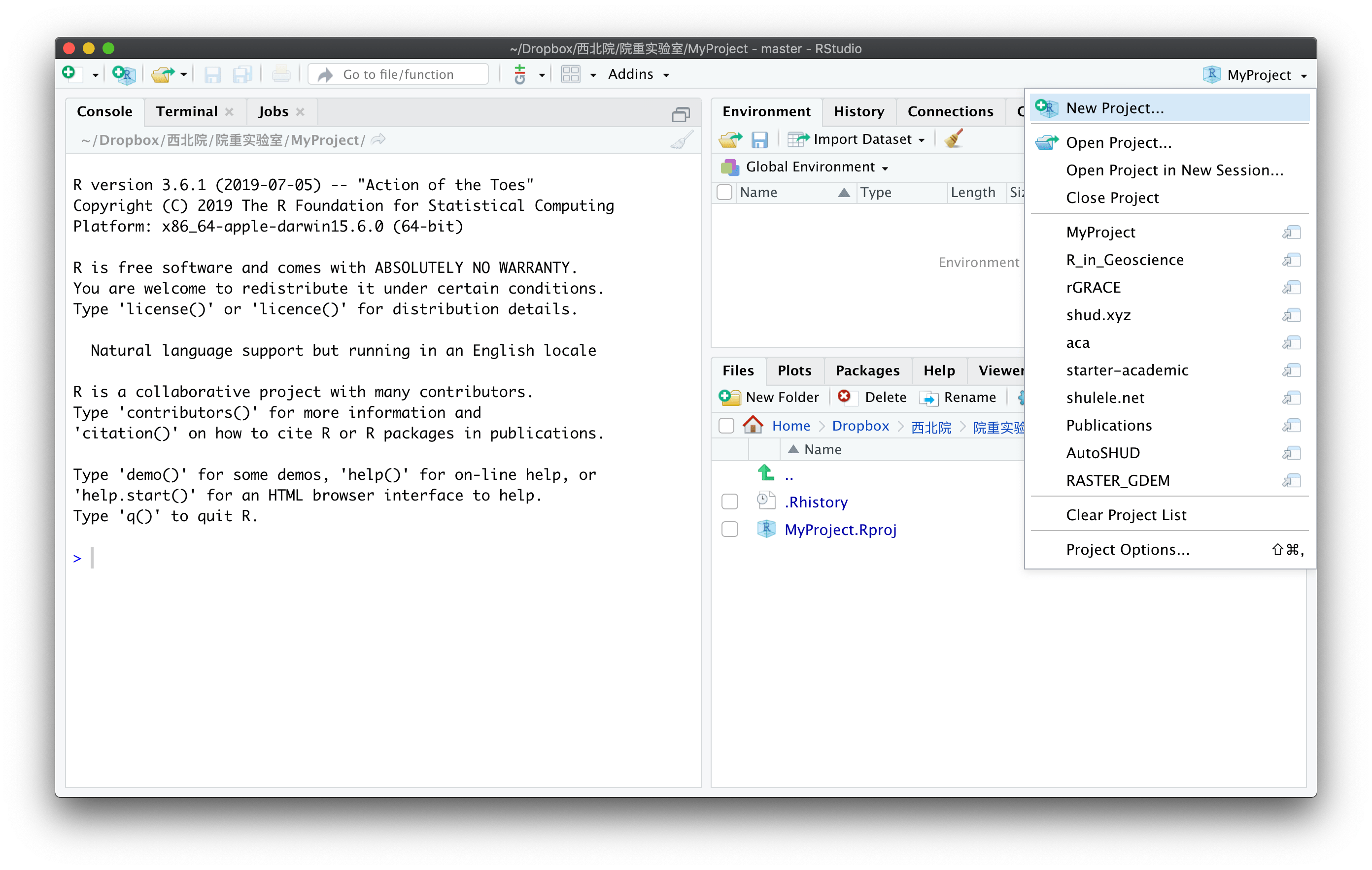This screenshot has width=1372, height=870.
Task: Click the Go to file/function field
Action: pyautogui.click(x=398, y=74)
